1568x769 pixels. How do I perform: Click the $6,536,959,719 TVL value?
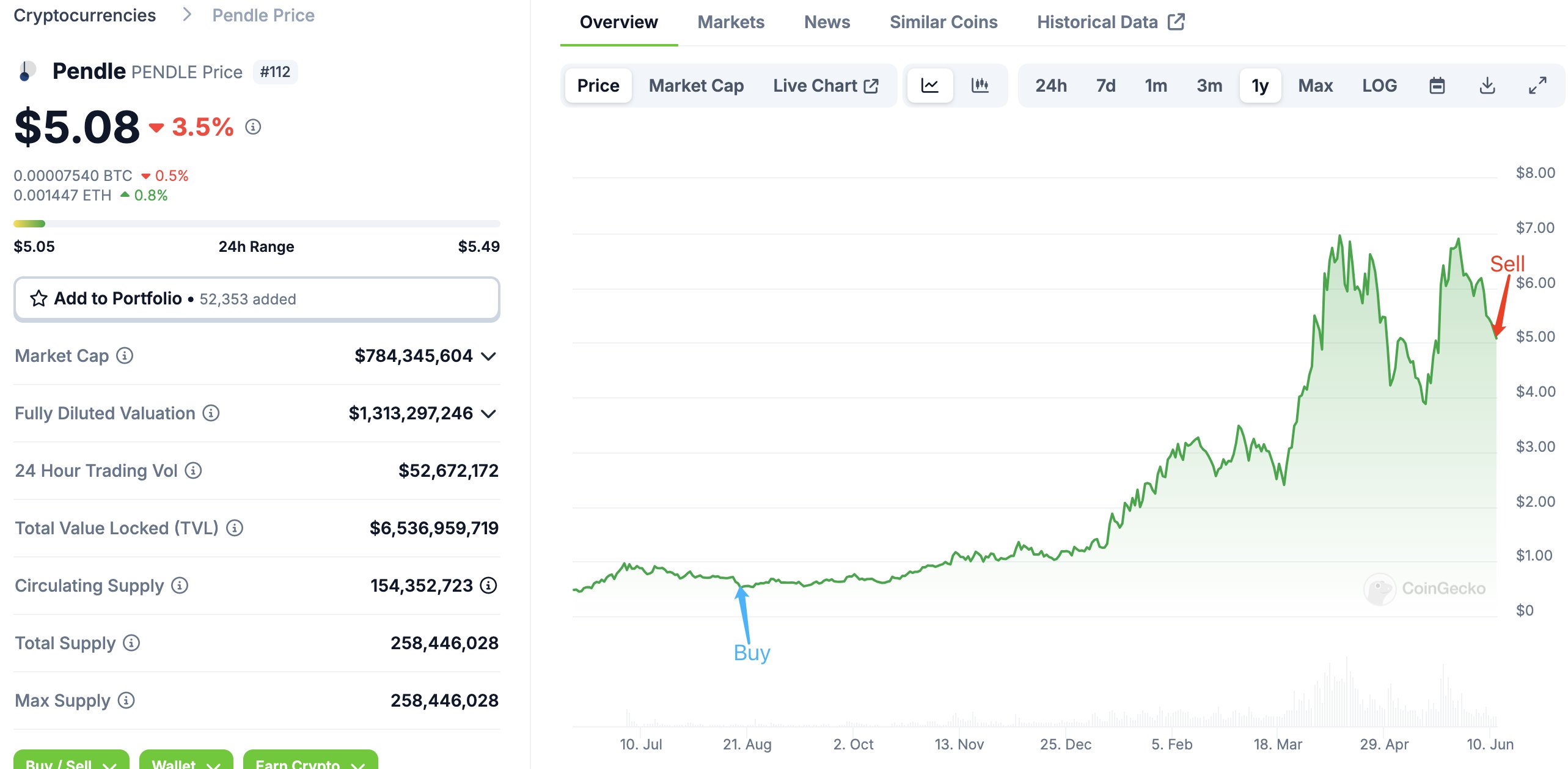point(434,528)
